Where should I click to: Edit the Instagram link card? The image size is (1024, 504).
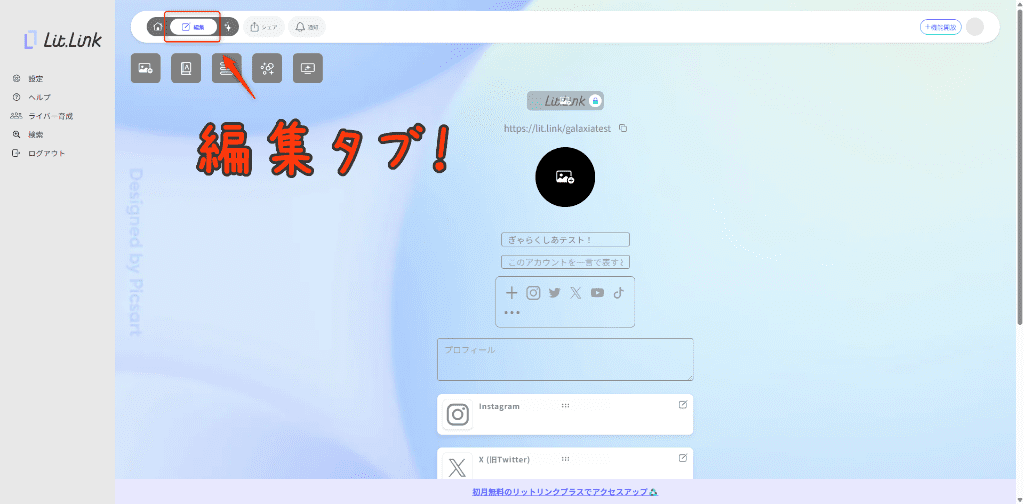tap(683, 405)
